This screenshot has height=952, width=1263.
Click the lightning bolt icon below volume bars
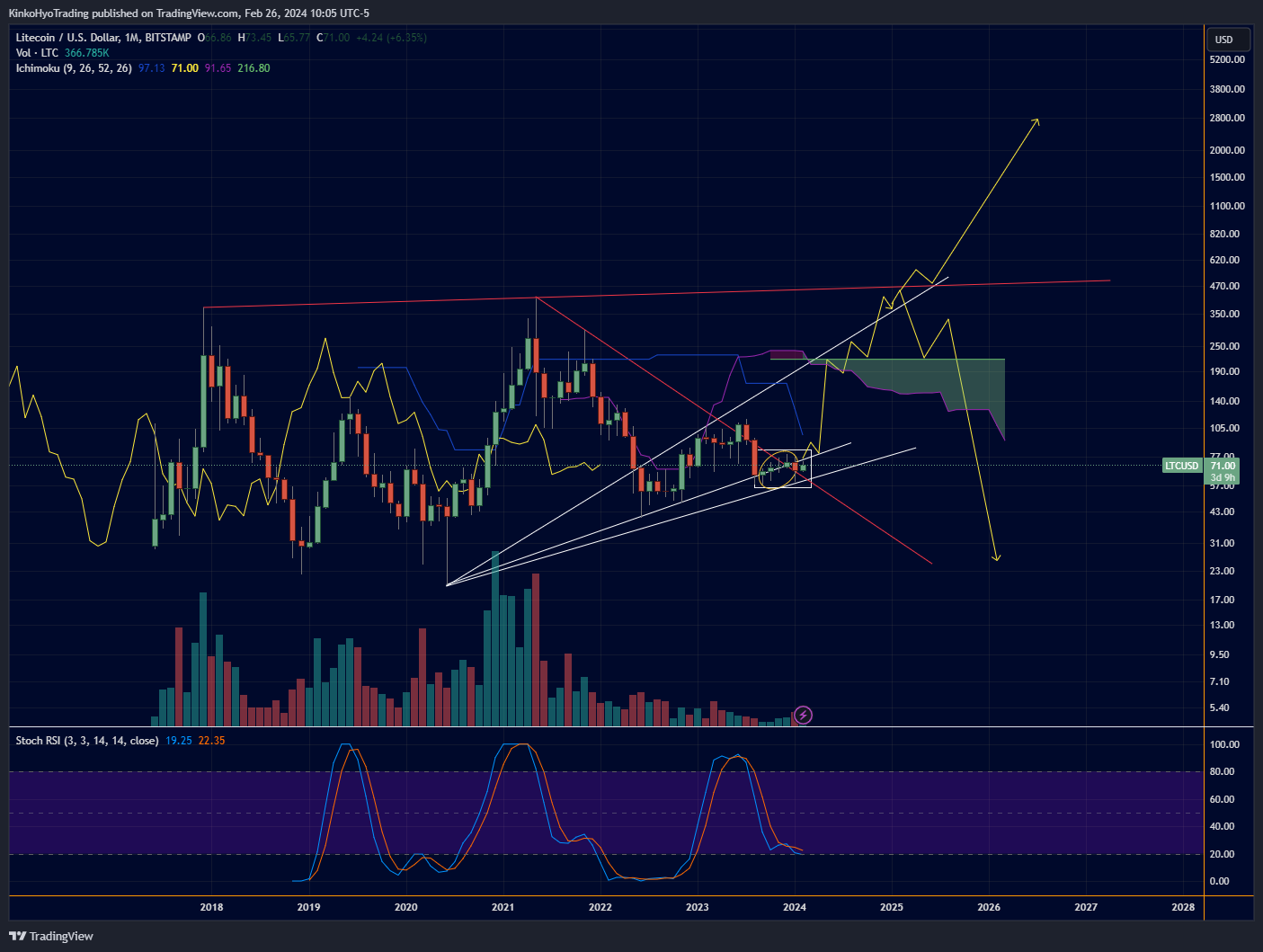tap(804, 716)
